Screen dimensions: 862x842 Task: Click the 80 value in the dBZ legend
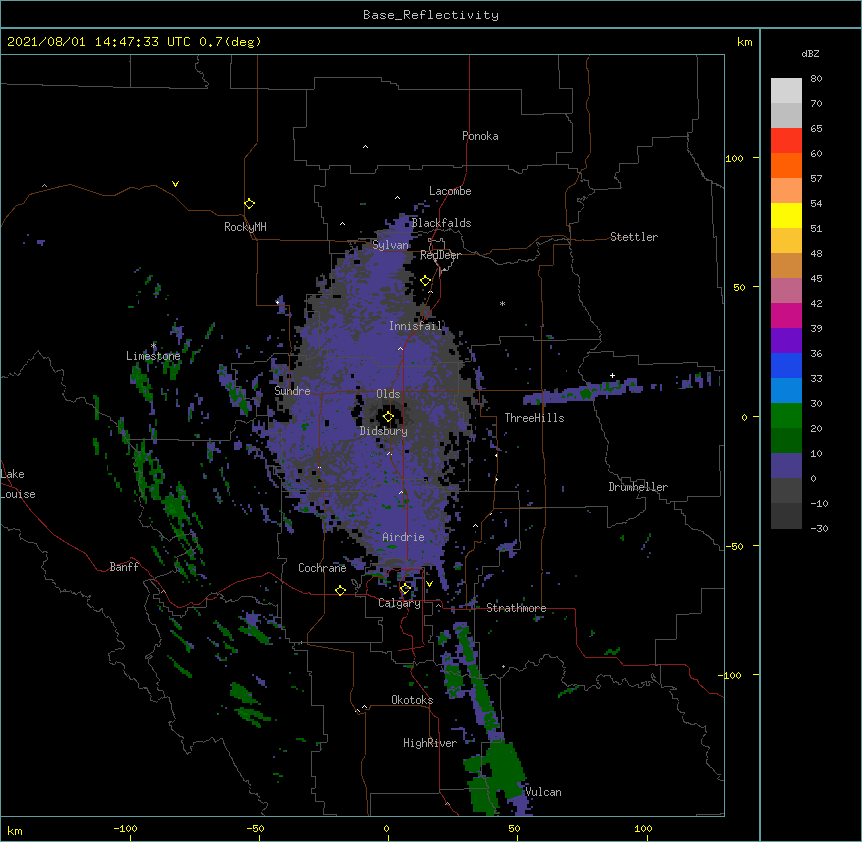click(816, 79)
